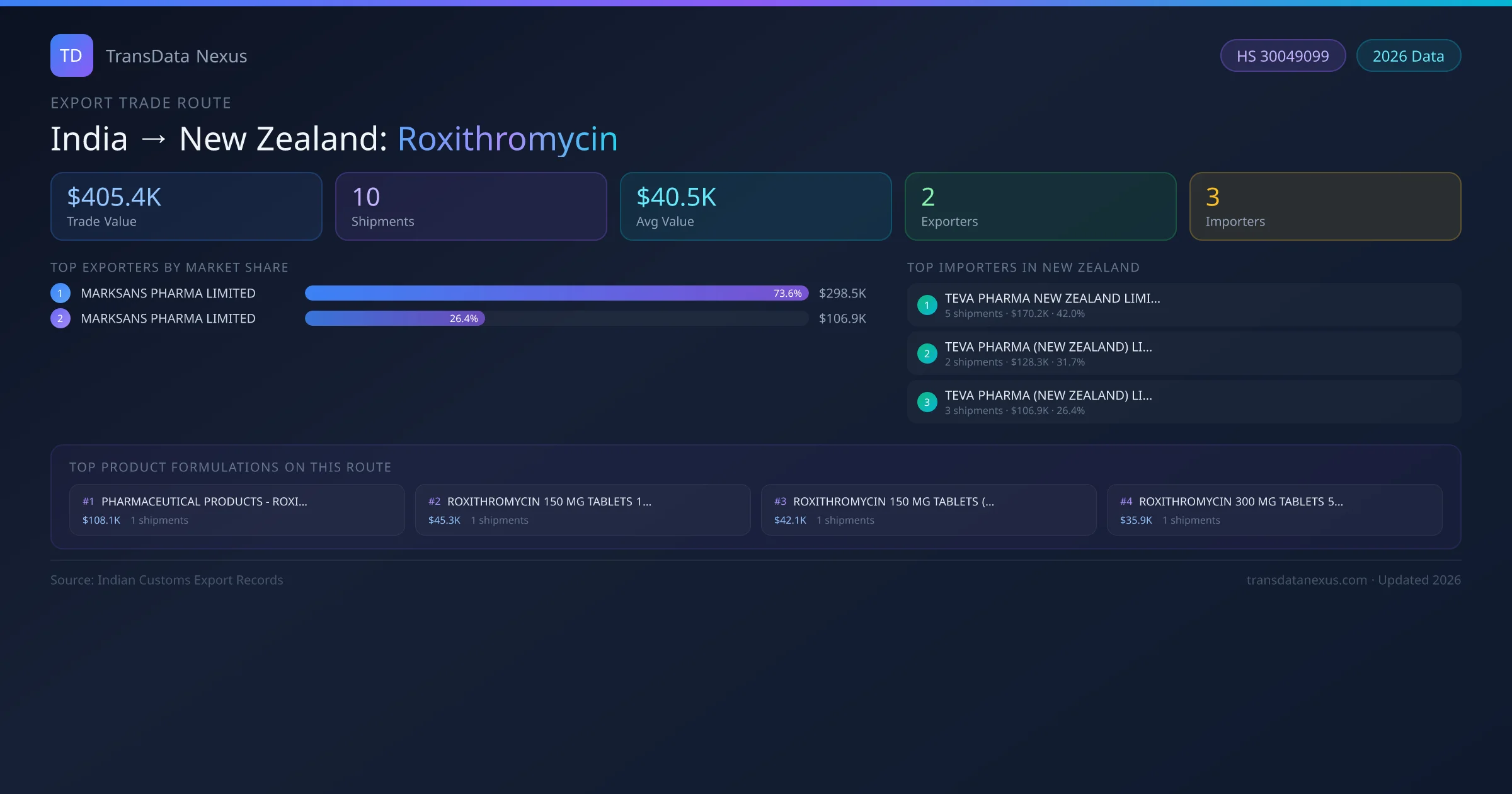Open #4 Roxithromycin 300 MG Tablets card
This screenshot has width=1512, height=794.
(1274, 510)
